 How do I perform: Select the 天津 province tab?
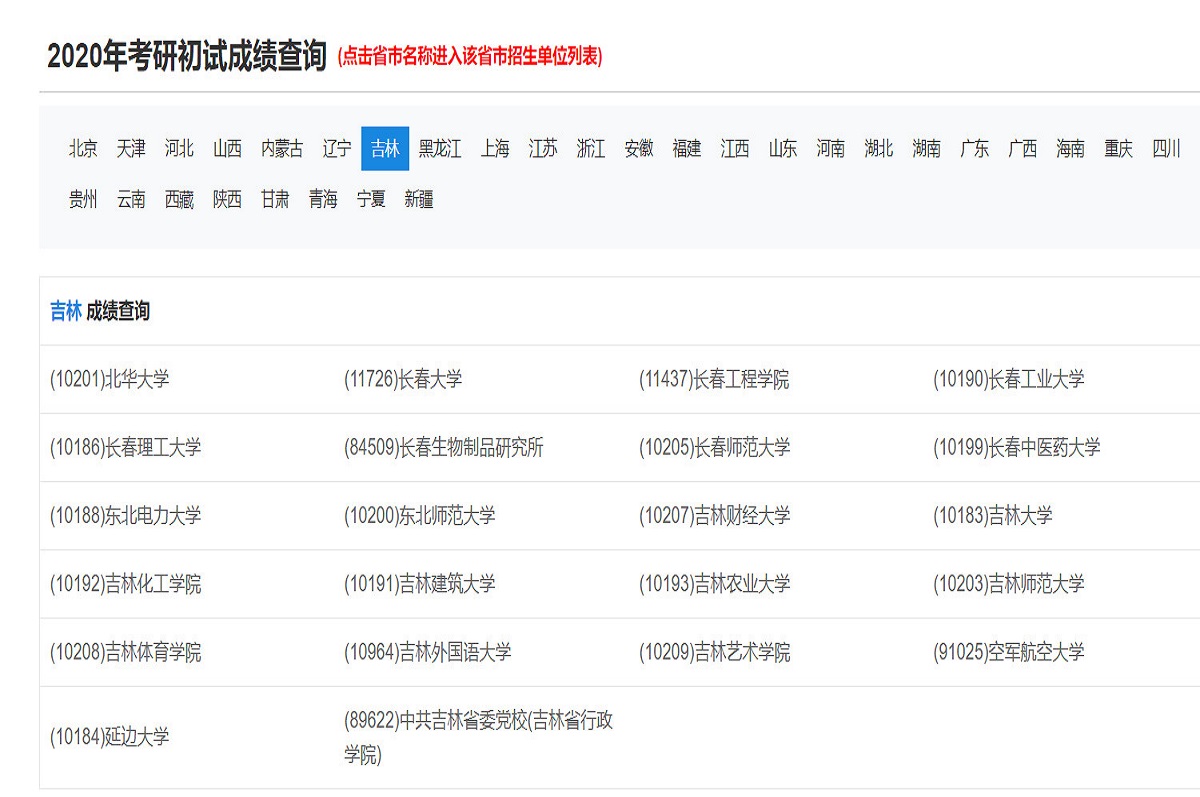point(131,149)
